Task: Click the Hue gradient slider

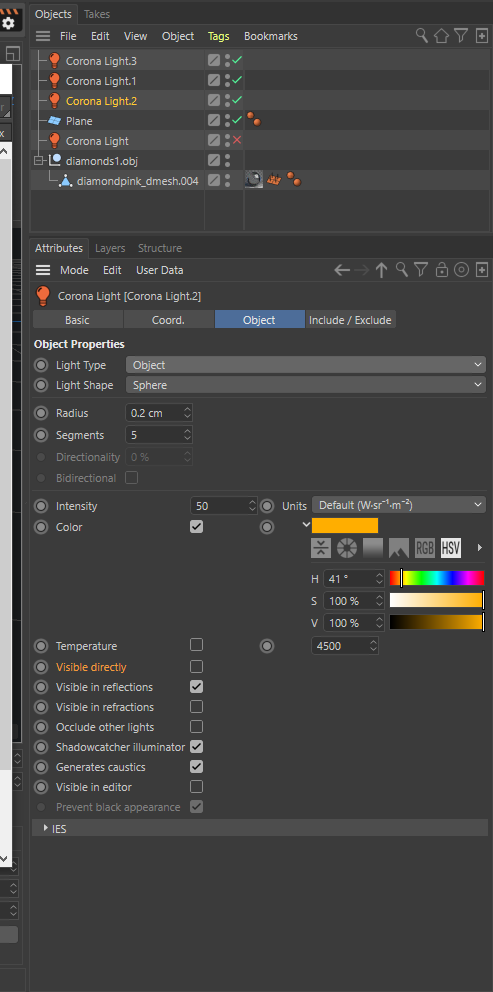Action: 437,578
